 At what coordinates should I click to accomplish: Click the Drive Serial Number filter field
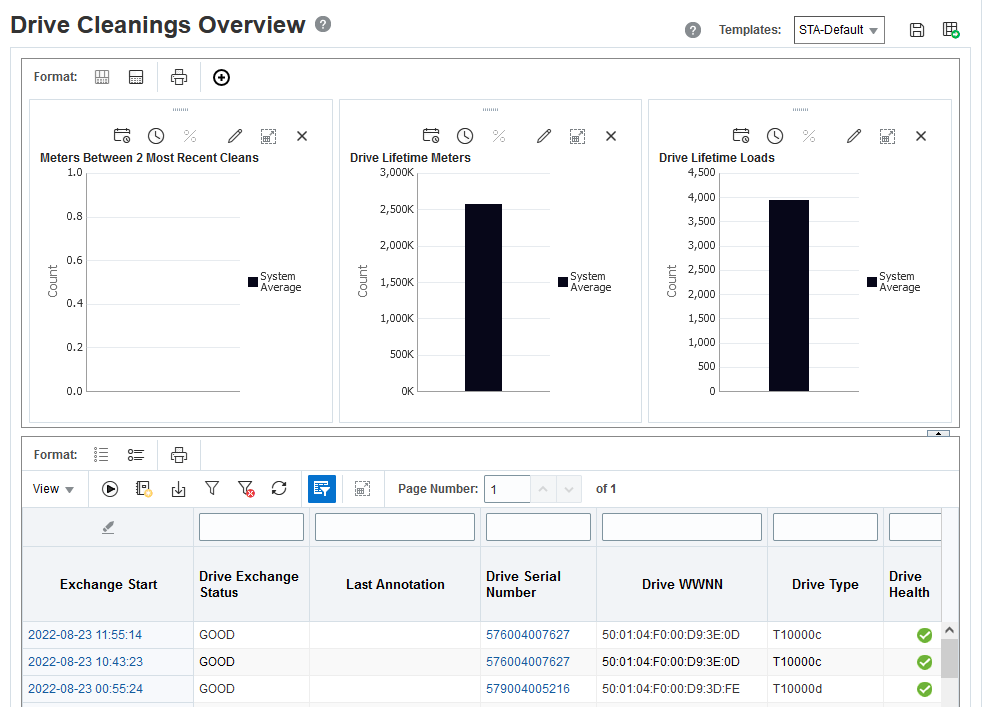pos(538,527)
